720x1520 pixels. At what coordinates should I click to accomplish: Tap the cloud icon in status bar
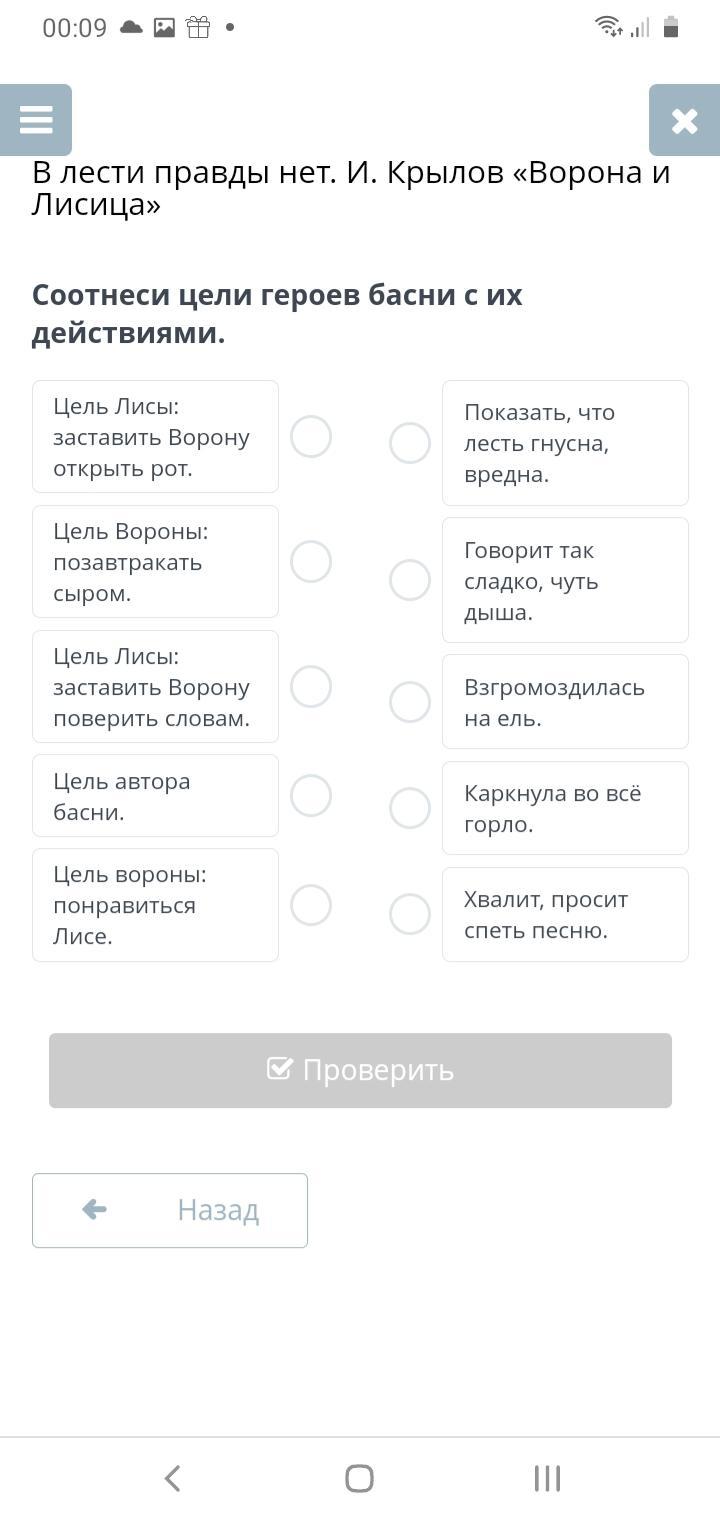(x=131, y=28)
